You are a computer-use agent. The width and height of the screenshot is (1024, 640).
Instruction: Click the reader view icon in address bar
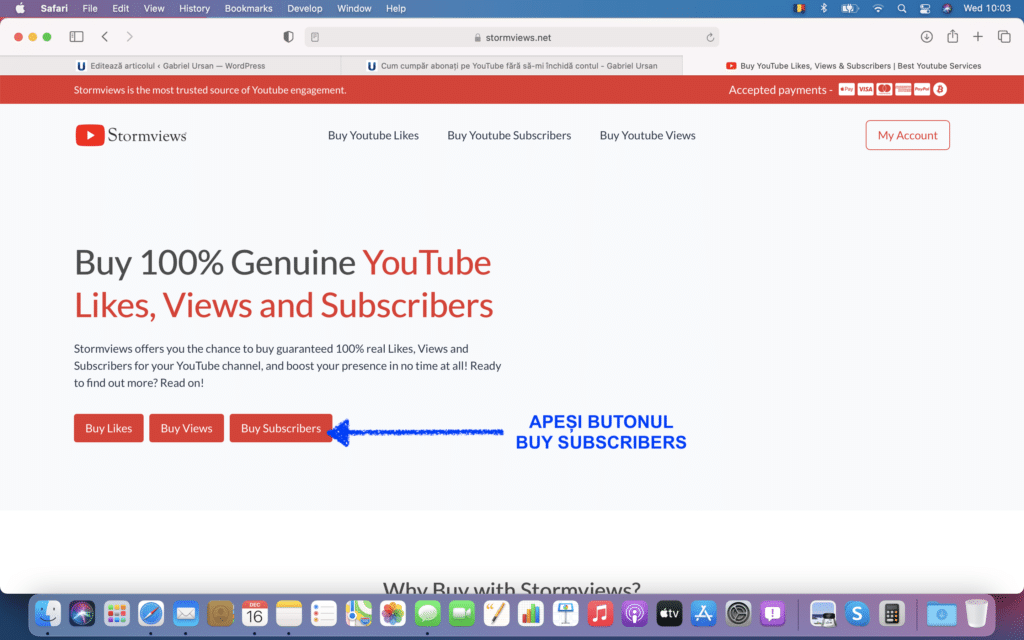(x=315, y=37)
